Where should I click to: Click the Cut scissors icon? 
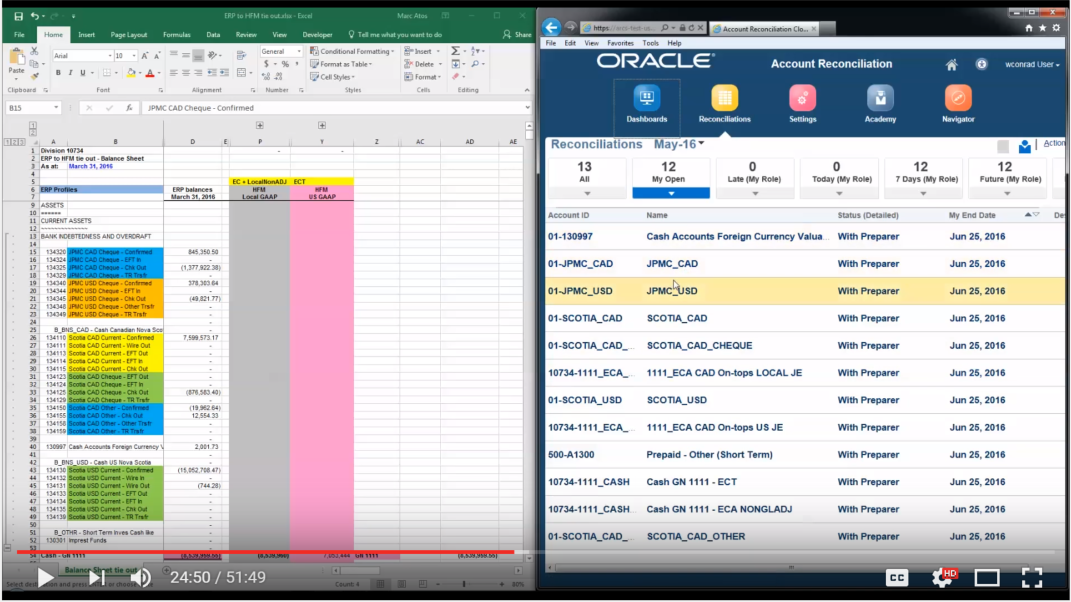click(34, 51)
